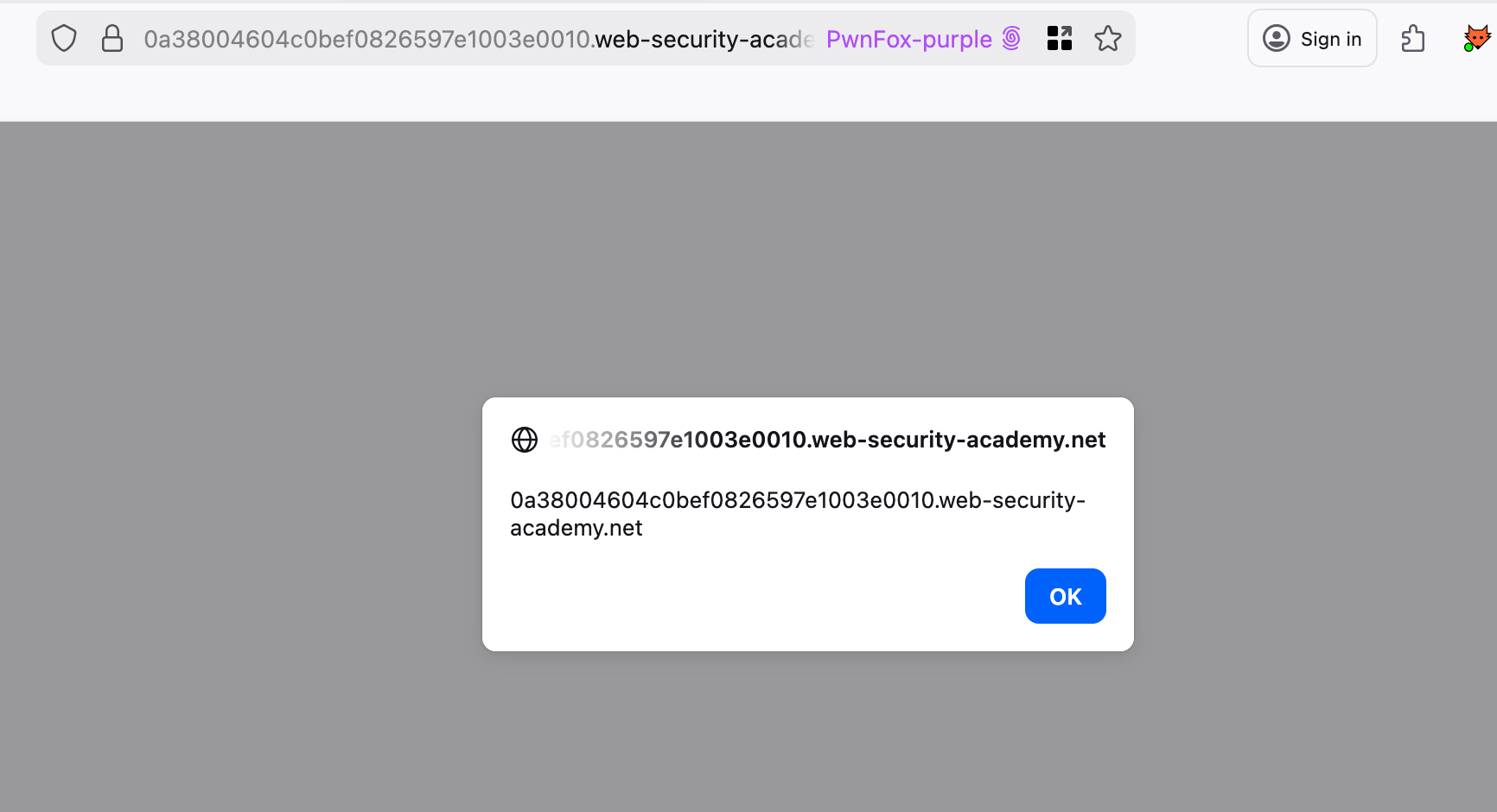Click the account avatar icon
The width and height of the screenshot is (1497, 812).
[x=1276, y=39]
